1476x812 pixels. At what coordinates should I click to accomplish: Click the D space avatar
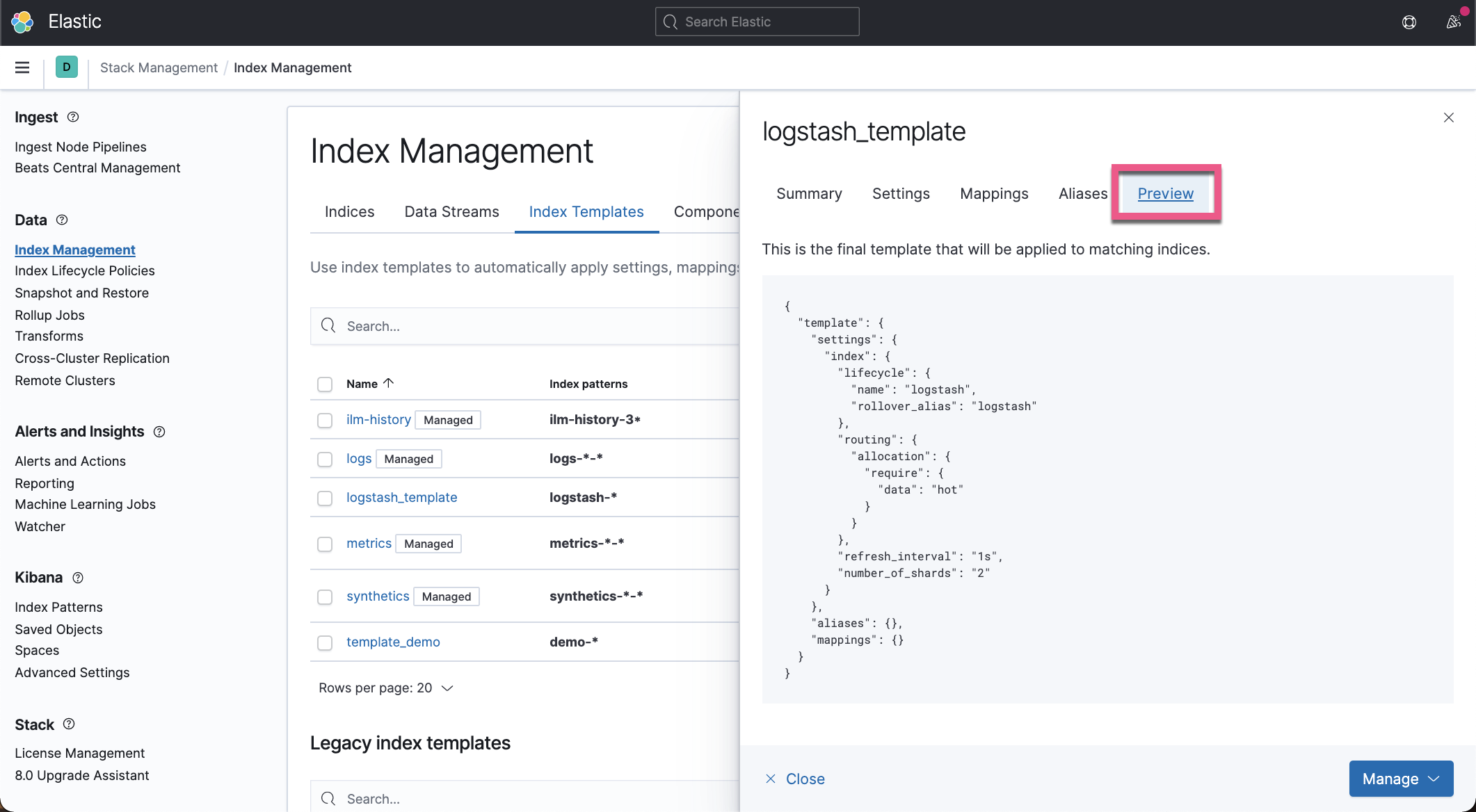click(x=67, y=67)
